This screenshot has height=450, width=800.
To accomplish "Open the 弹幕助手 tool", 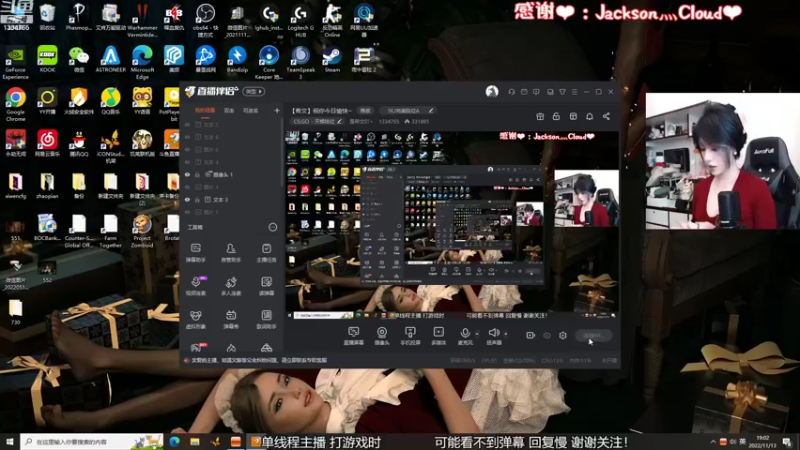I will tap(195, 253).
